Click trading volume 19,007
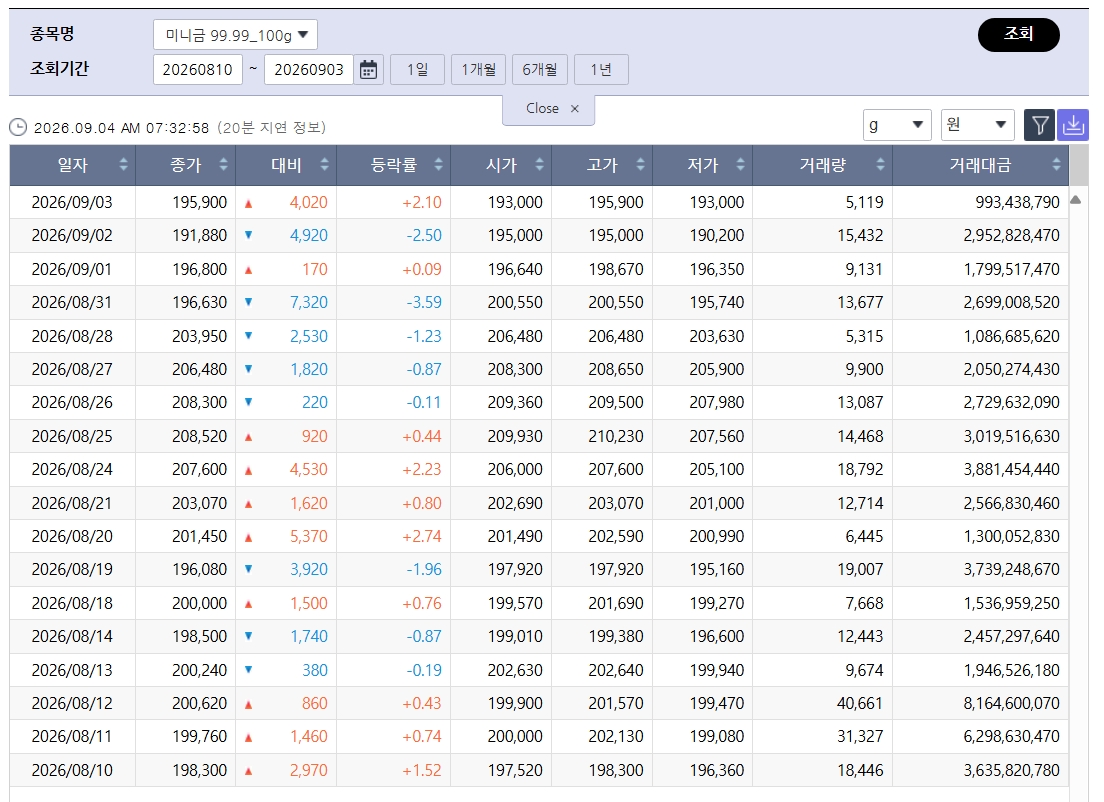This screenshot has width=1104, height=802. point(860,570)
